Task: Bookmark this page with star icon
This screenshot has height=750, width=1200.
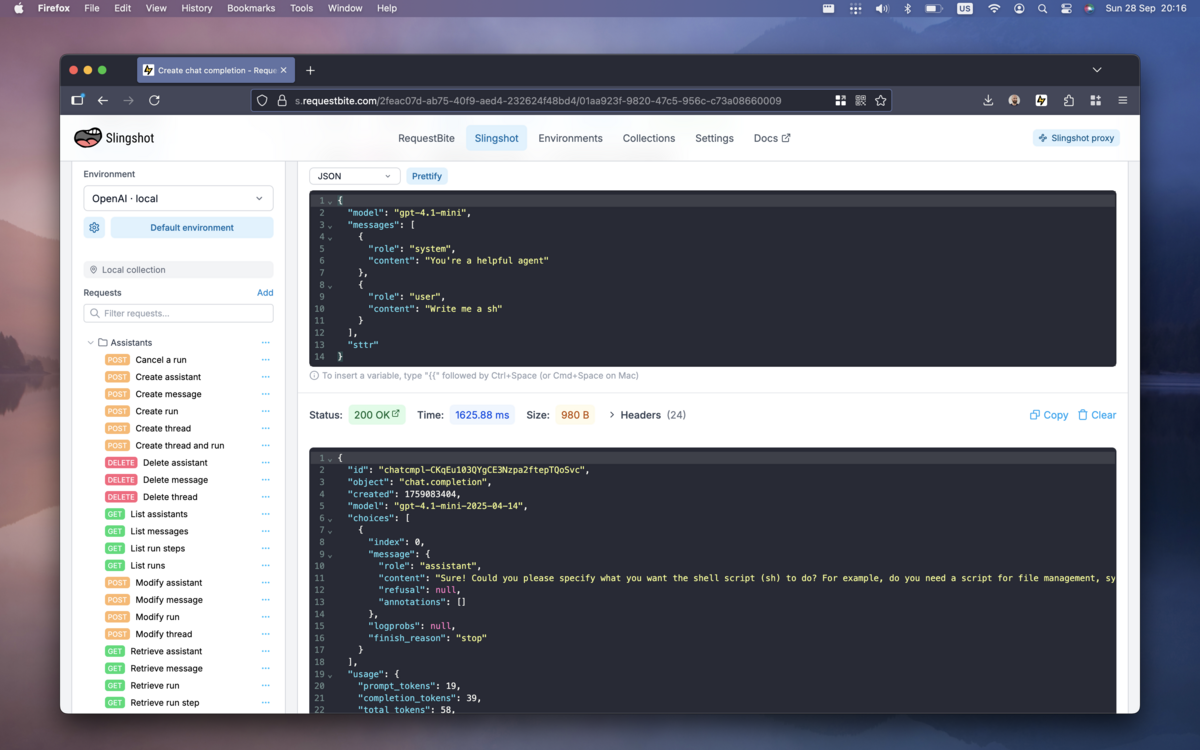Action: click(x=880, y=100)
